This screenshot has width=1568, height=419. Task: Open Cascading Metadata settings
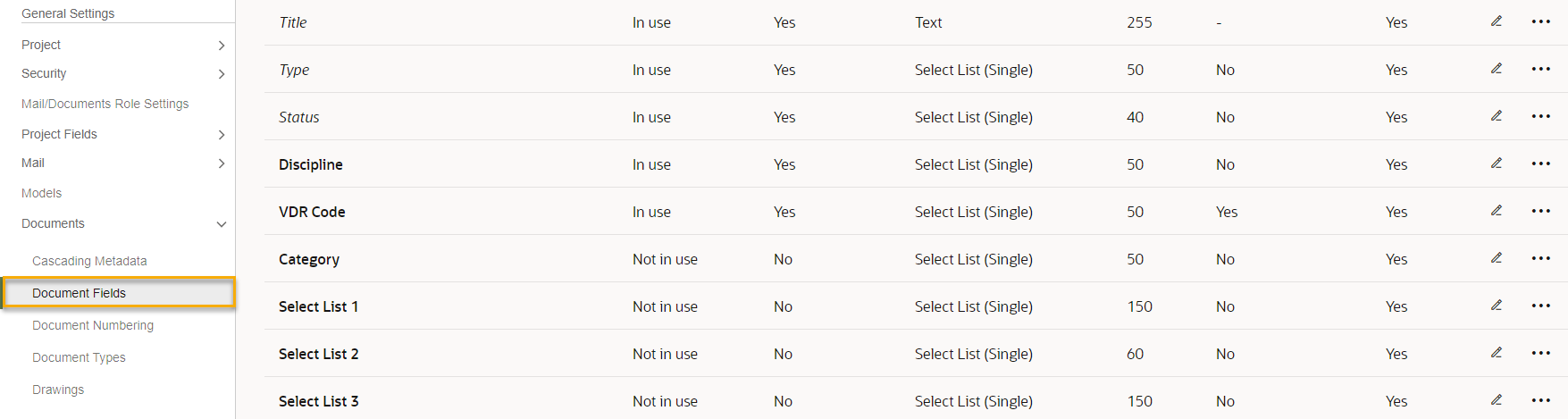point(89,261)
